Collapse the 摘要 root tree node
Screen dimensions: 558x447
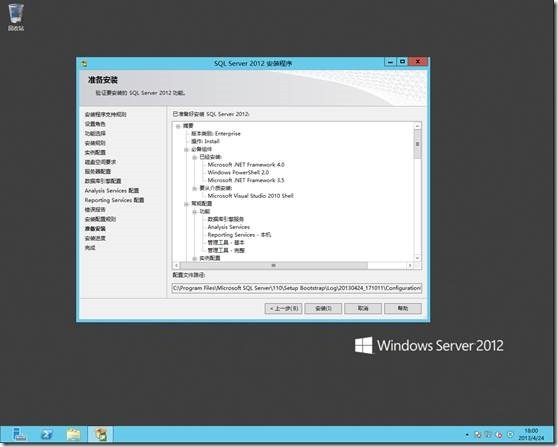(178, 126)
